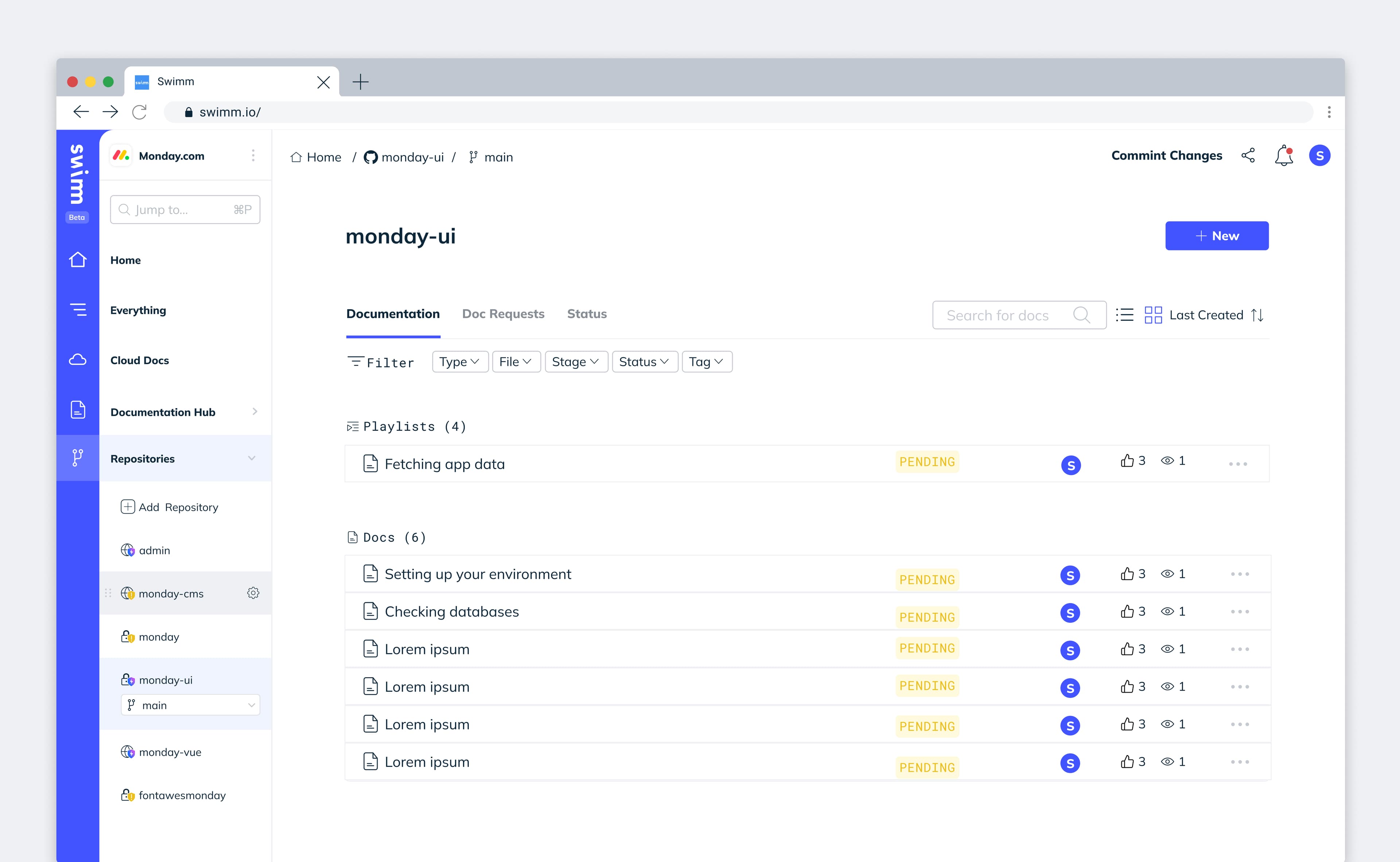Open the Type filter dropdown
The image size is (1400, 862).
460,362
